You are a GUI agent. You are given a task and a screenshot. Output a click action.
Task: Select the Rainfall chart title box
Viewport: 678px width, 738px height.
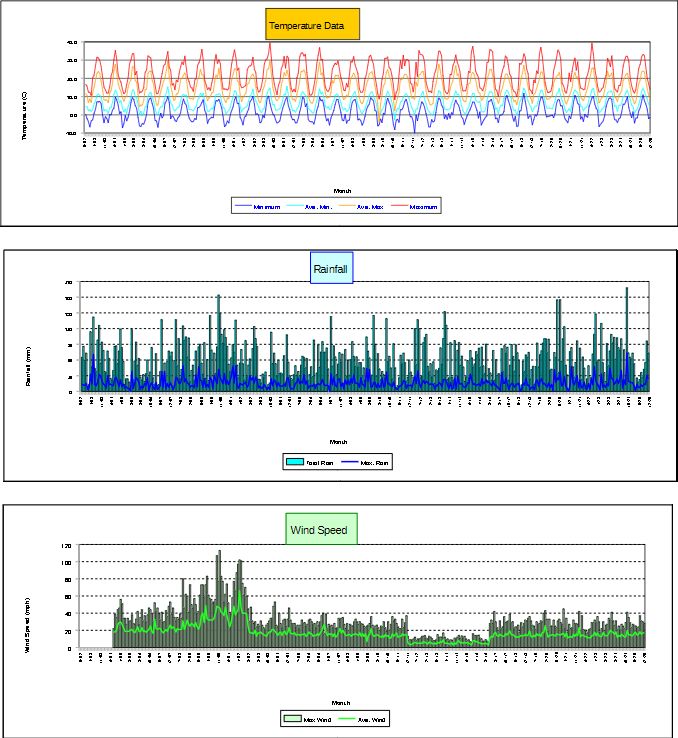click(x=332, y=267)
